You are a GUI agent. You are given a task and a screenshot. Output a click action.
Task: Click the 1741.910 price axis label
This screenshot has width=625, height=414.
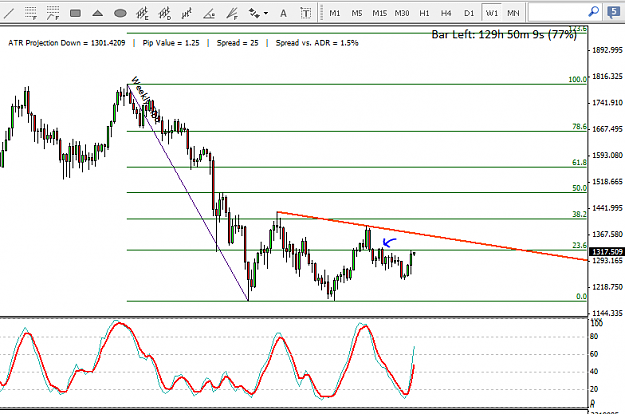coord(607,103)
